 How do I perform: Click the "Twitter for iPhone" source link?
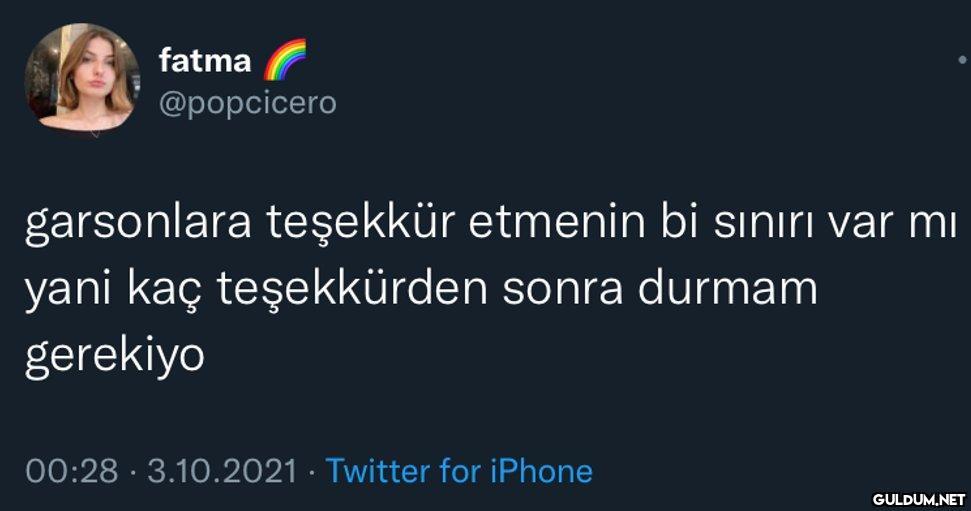[x=459, y=470]
